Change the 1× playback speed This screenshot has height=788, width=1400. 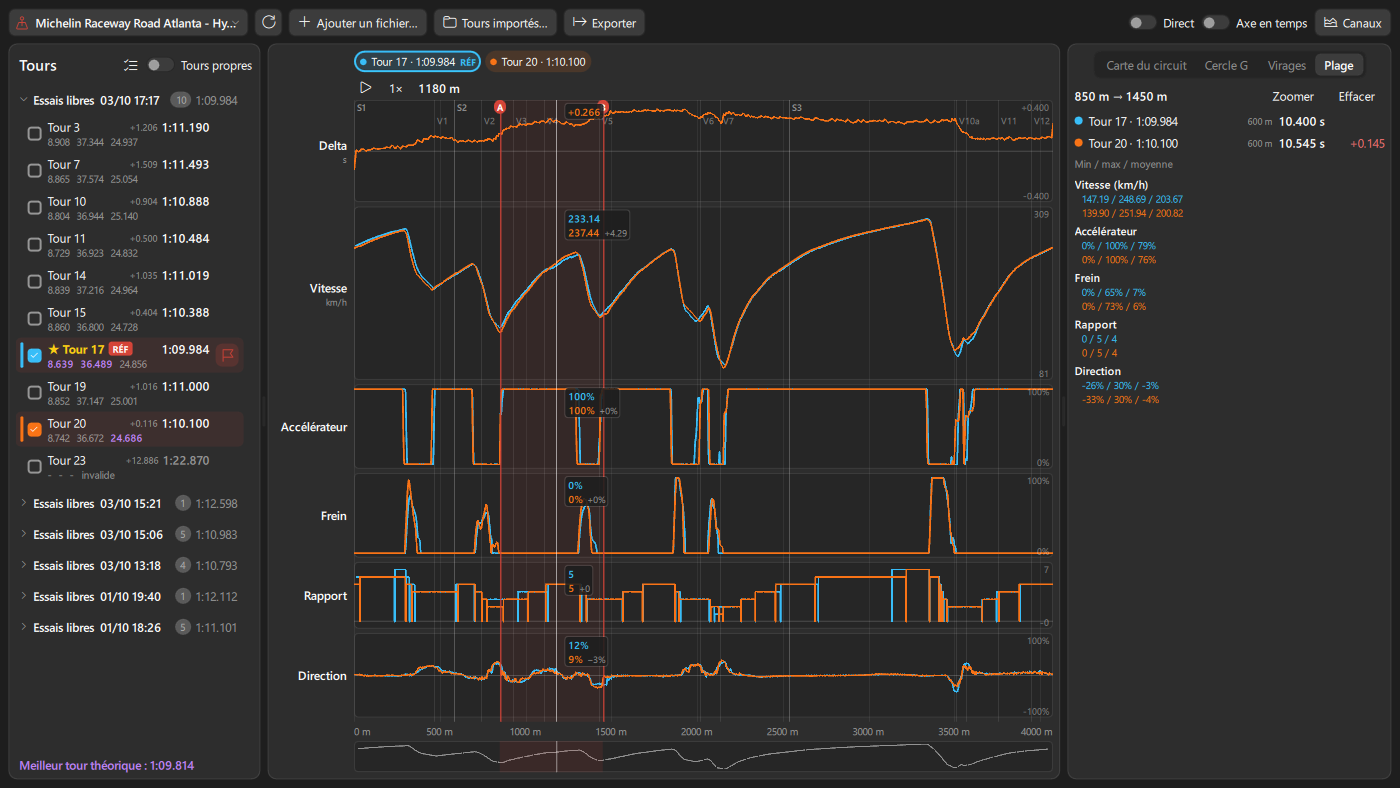point(396,88)
